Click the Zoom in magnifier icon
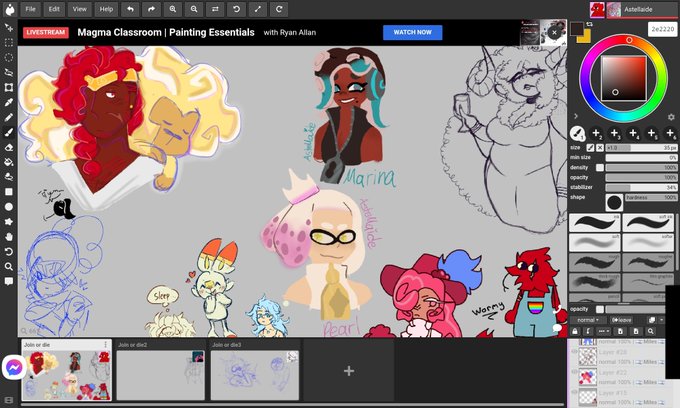This screenshot has width=680, height=408. coord(173,9)
